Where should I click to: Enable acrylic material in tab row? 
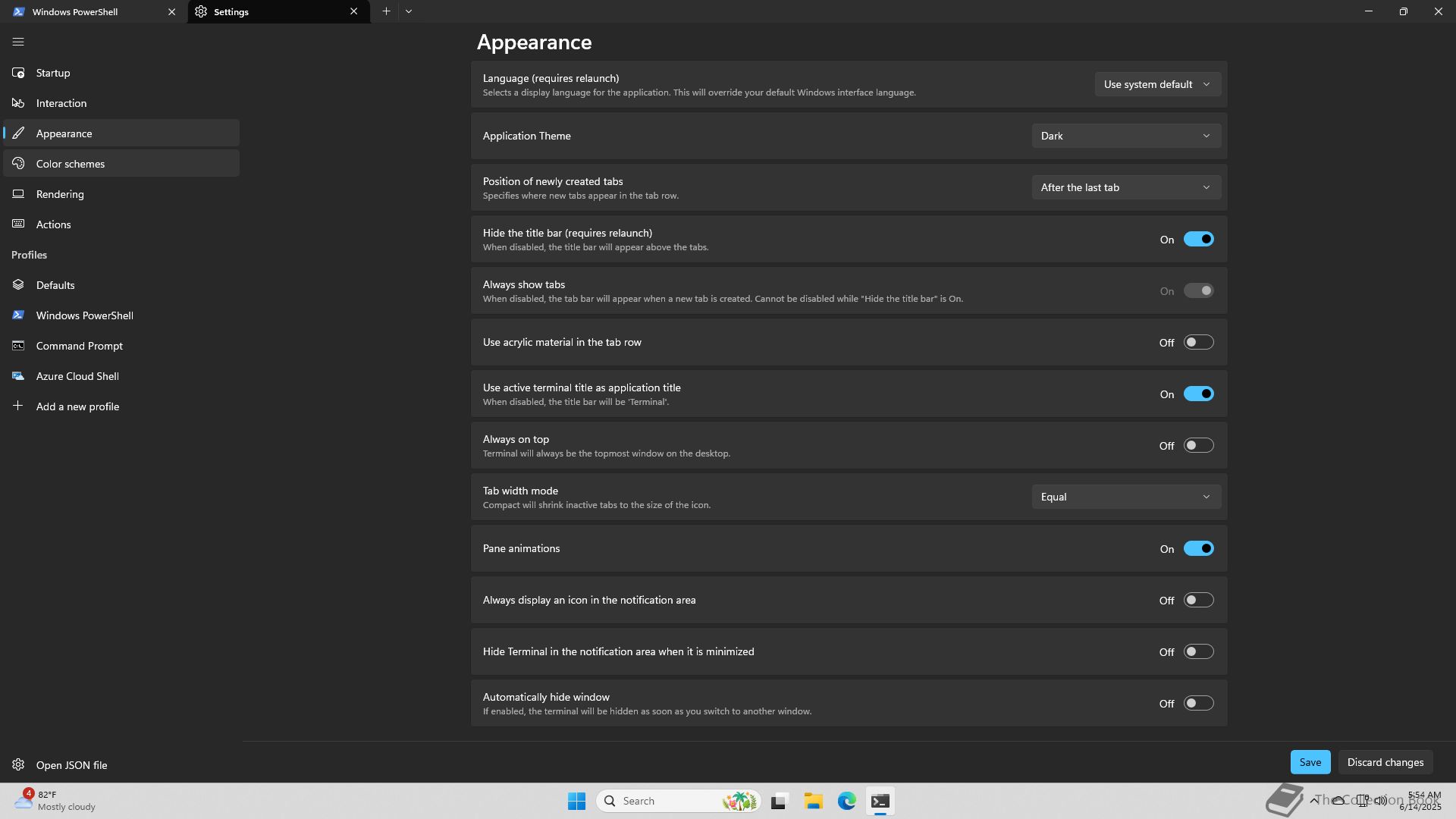coord(1198,343)
